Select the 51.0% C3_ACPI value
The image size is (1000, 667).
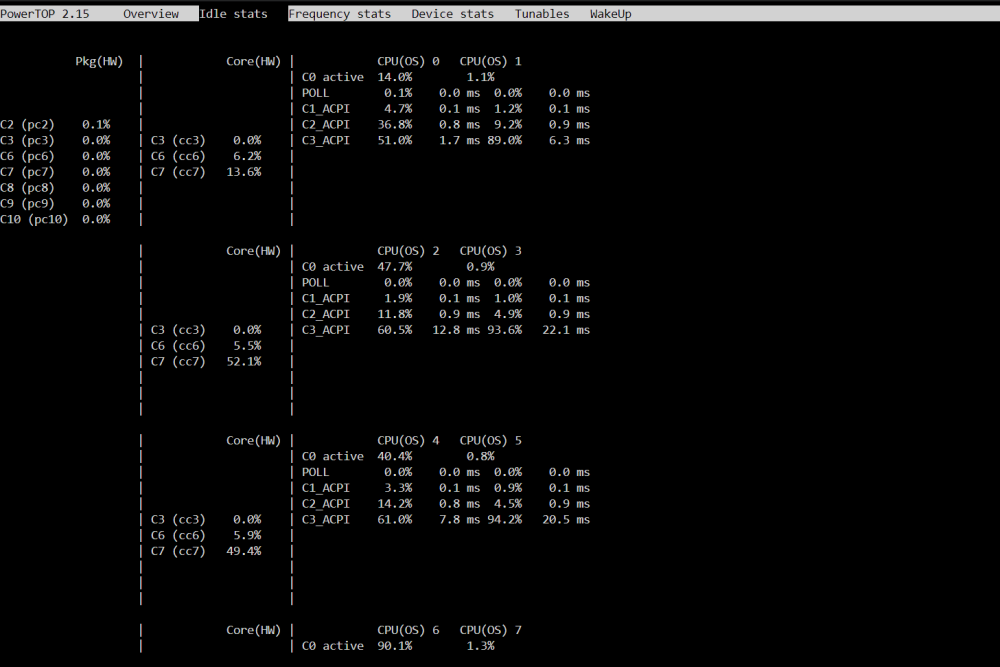tap(395, 141)
